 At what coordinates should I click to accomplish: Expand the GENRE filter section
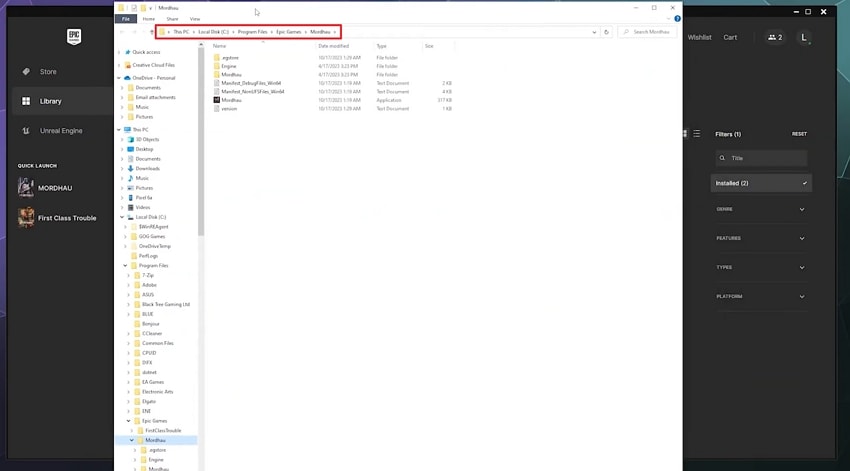(760, 209)
